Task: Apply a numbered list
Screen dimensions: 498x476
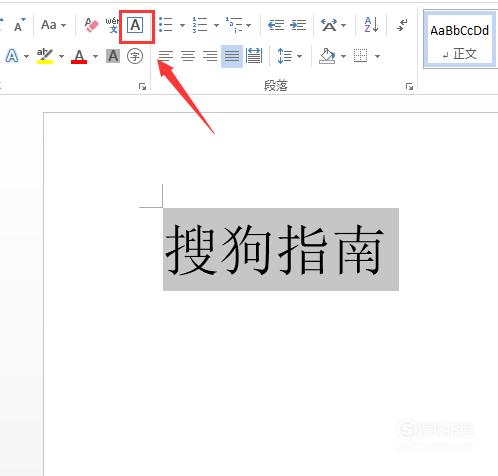Action: (200, 25)
